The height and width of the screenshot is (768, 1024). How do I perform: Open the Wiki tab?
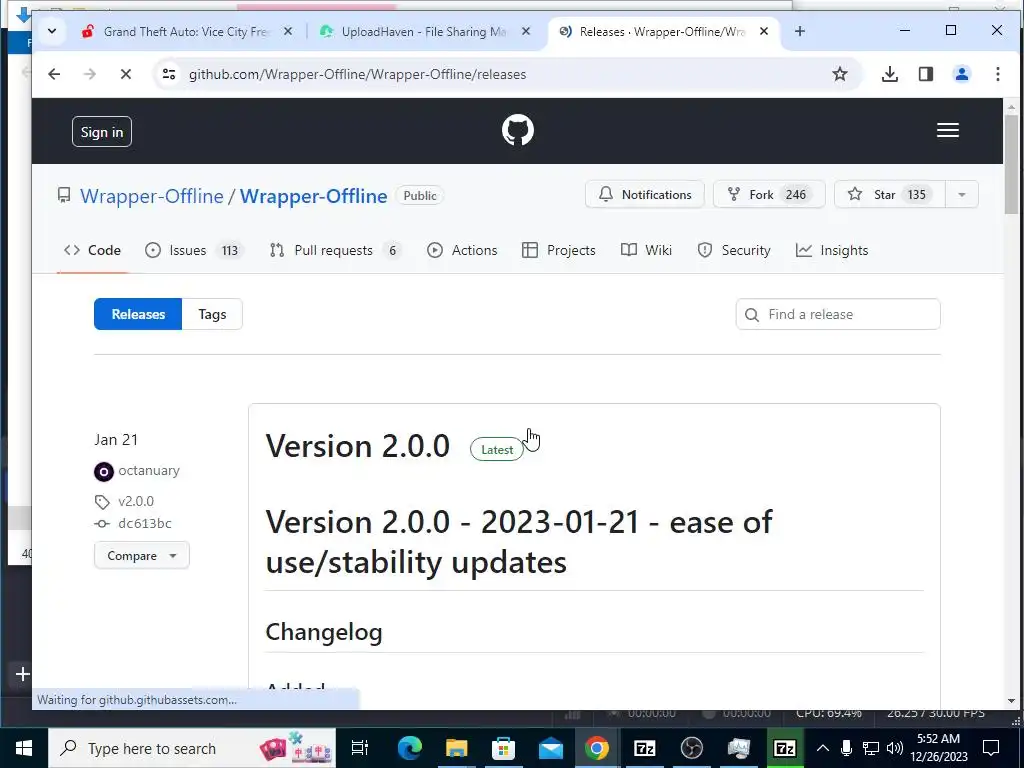pyautogui.click(x=647, y=250)
